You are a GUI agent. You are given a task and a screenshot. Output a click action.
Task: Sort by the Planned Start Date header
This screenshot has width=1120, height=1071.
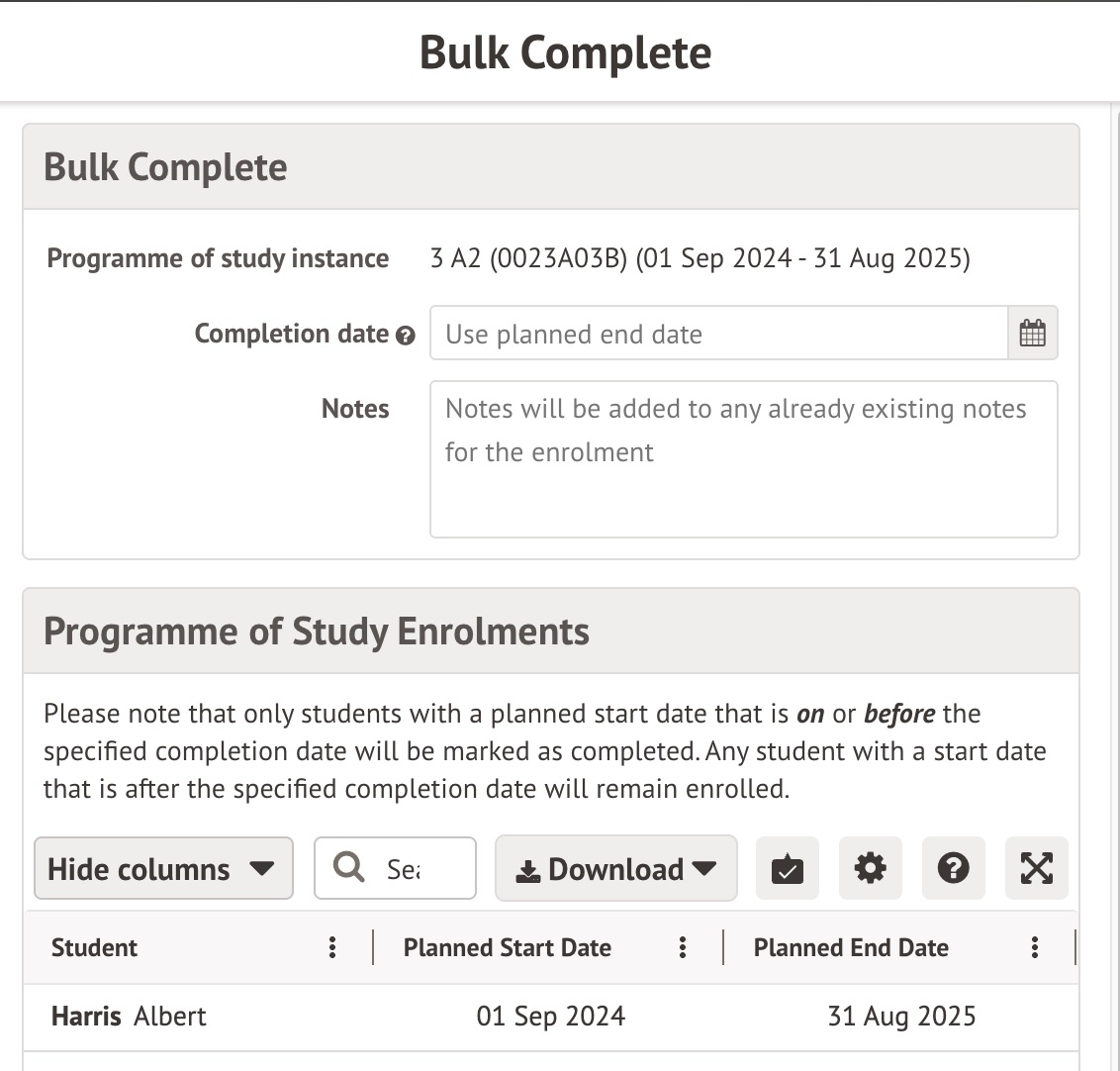[x=507, y=947]
